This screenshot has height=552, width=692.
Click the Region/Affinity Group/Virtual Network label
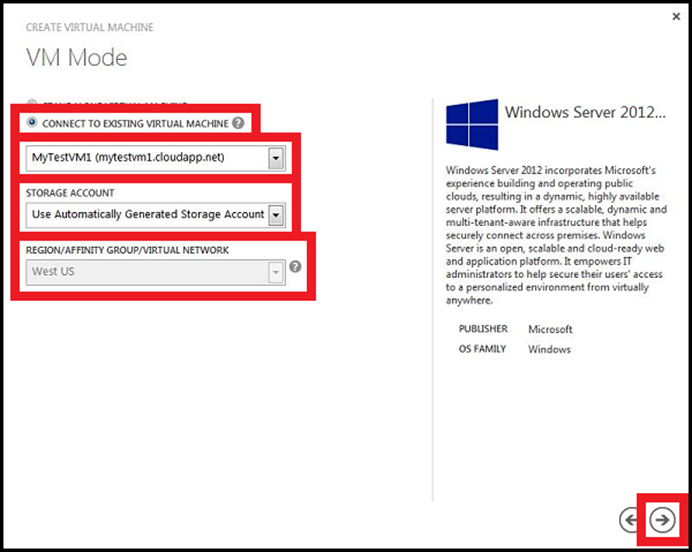(128, 250)
